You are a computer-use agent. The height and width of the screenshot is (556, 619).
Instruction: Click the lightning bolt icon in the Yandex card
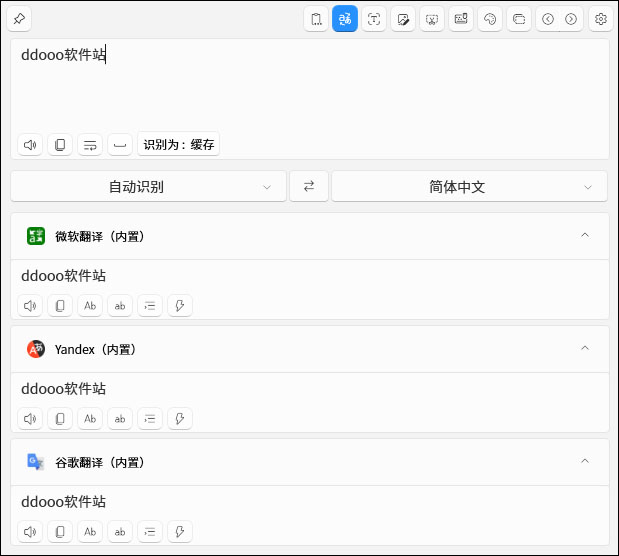coord(180,419)
